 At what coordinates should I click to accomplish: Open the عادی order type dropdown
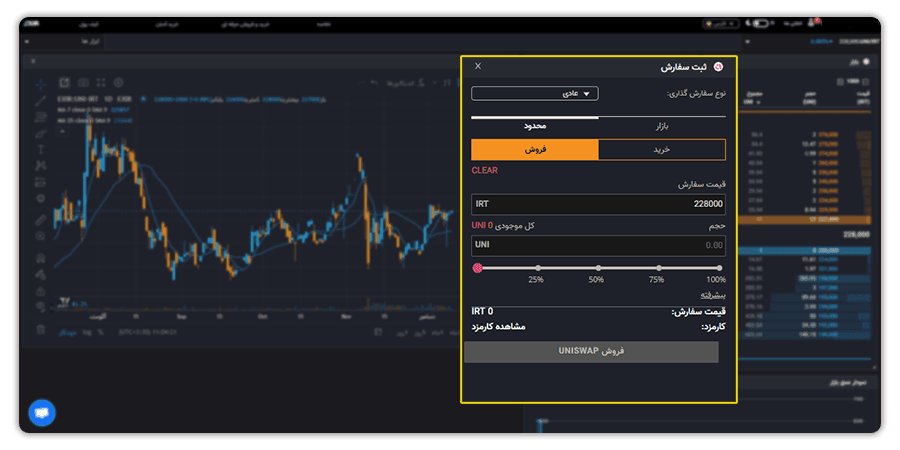pos(535,94)
